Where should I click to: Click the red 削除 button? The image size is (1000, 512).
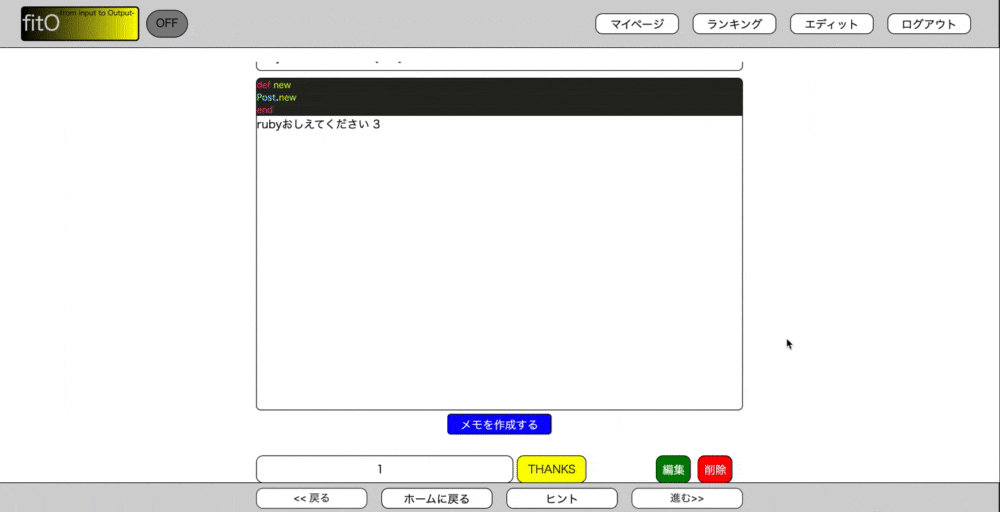[716, 470]
